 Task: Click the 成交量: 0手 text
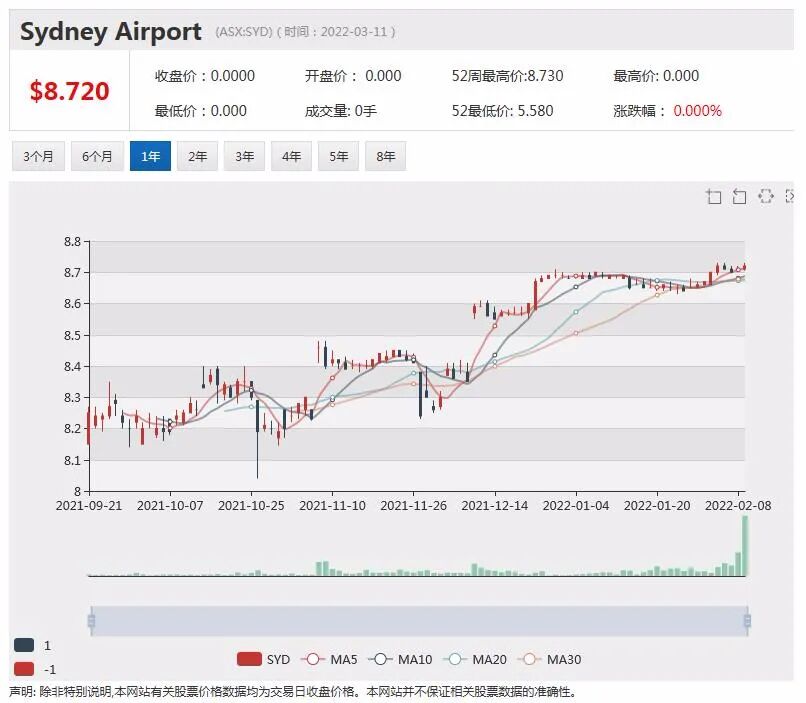pyautogui.click(x=341, y=111)
